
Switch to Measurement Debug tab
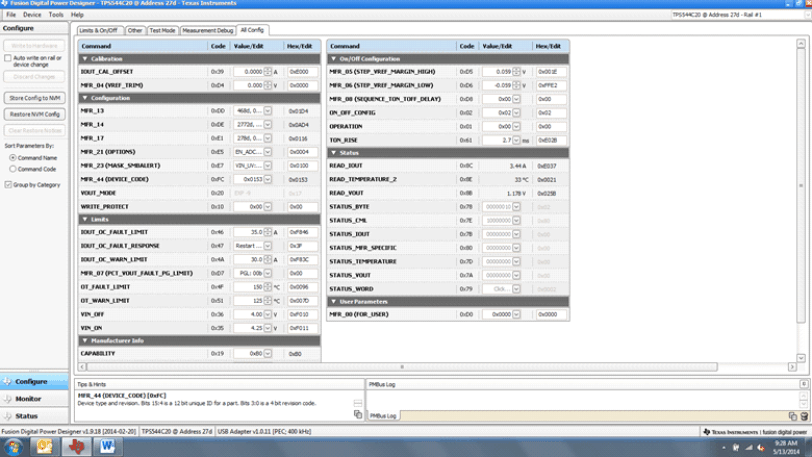(x=208, y=31)
